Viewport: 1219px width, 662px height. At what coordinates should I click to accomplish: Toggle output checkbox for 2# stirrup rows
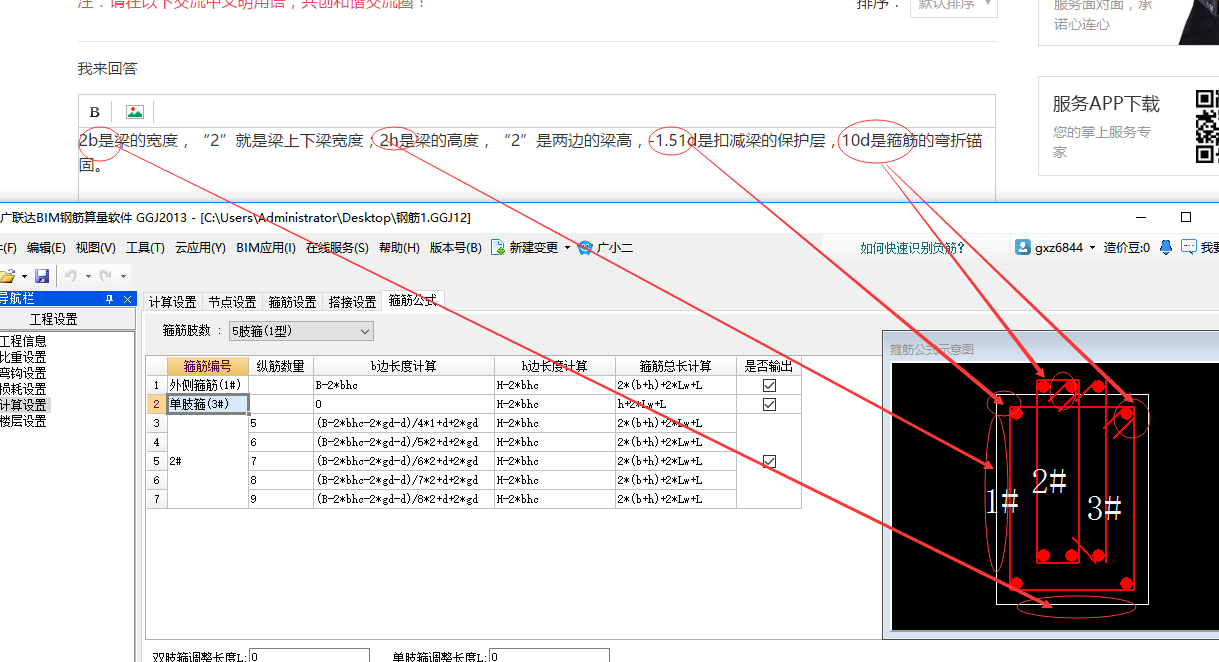pyautogui.click(x=769, y=461)
